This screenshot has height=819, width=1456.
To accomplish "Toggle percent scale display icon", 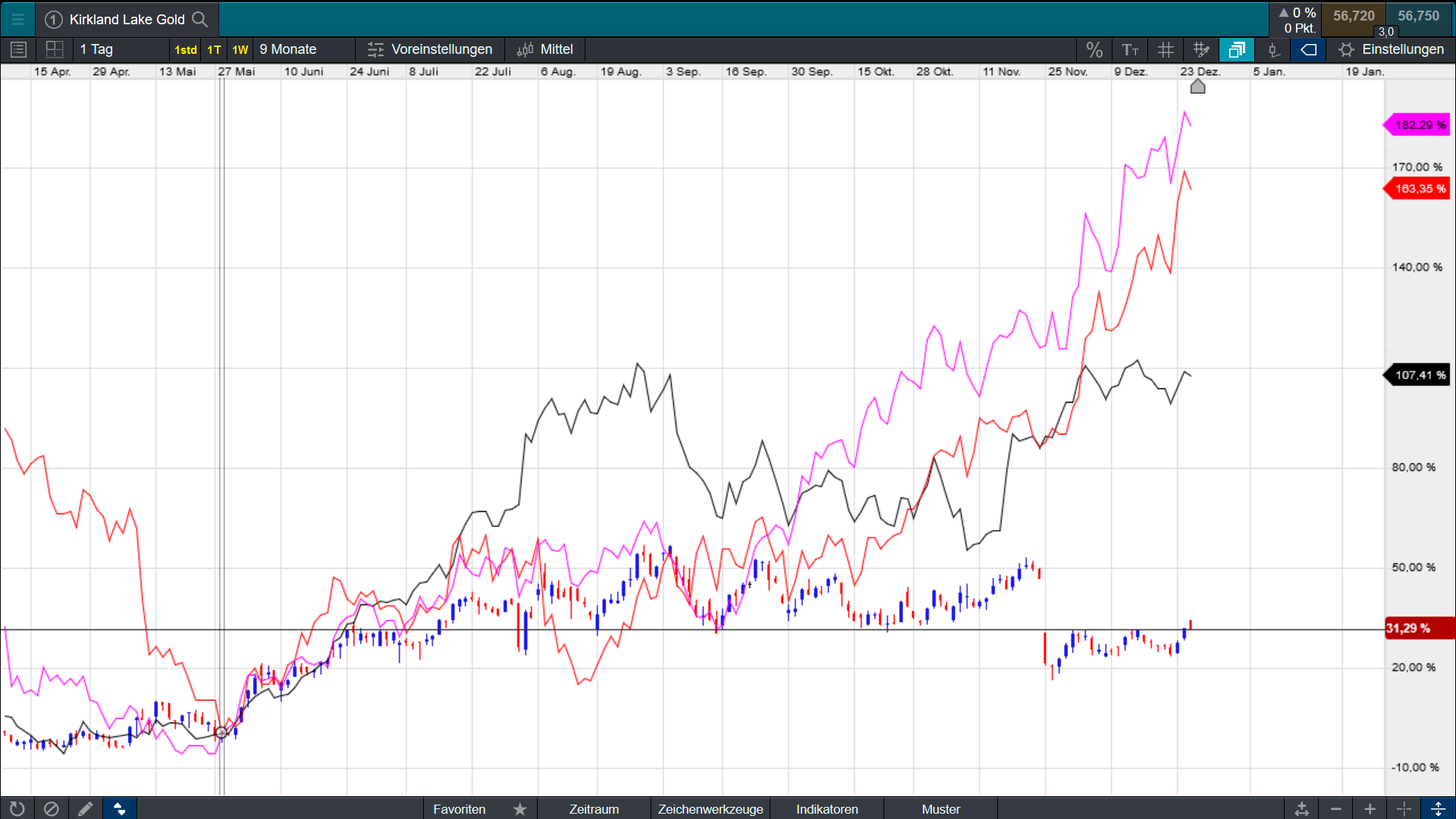I will 1094,50.
